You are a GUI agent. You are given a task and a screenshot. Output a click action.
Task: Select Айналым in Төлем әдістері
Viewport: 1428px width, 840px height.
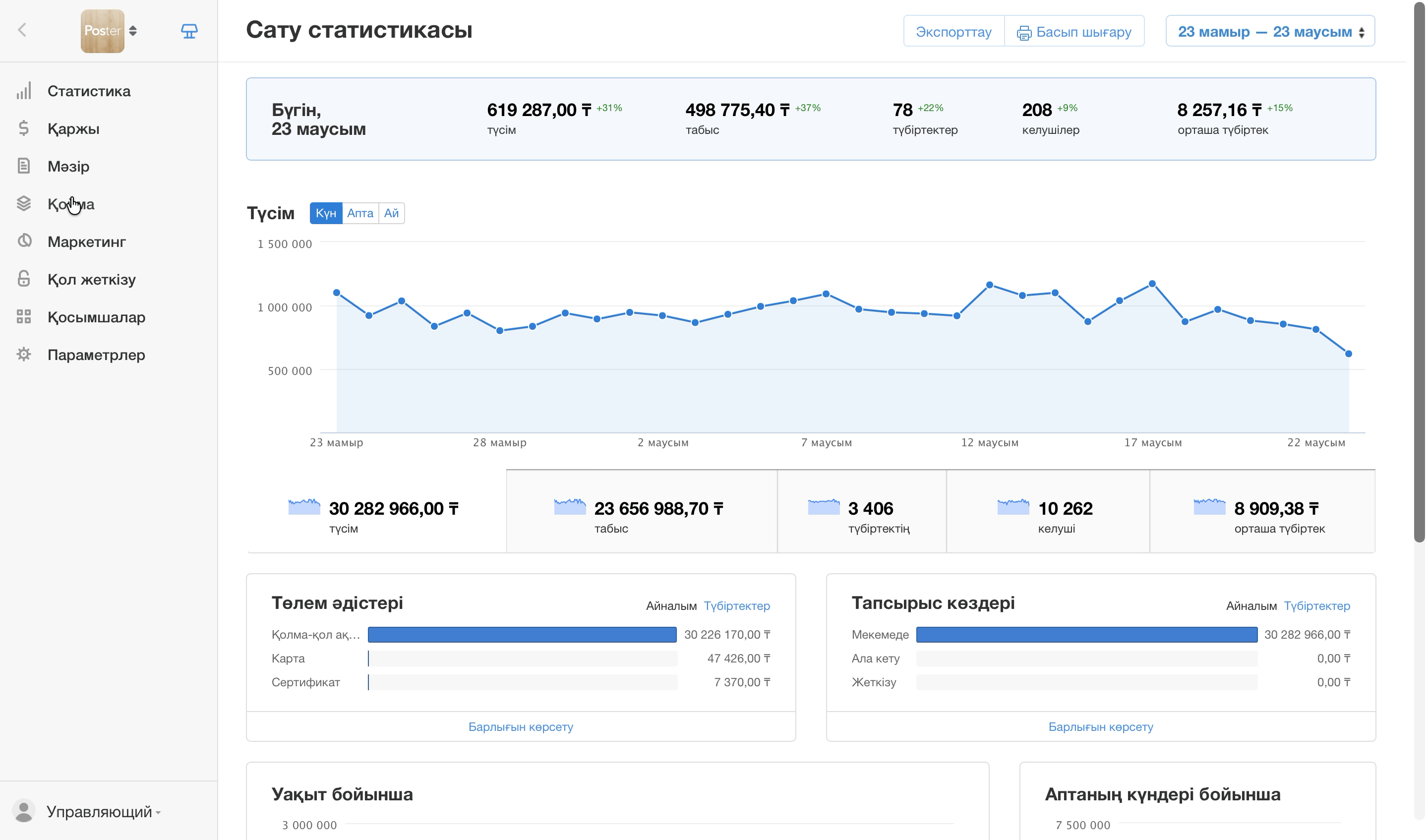click(671, 606)
